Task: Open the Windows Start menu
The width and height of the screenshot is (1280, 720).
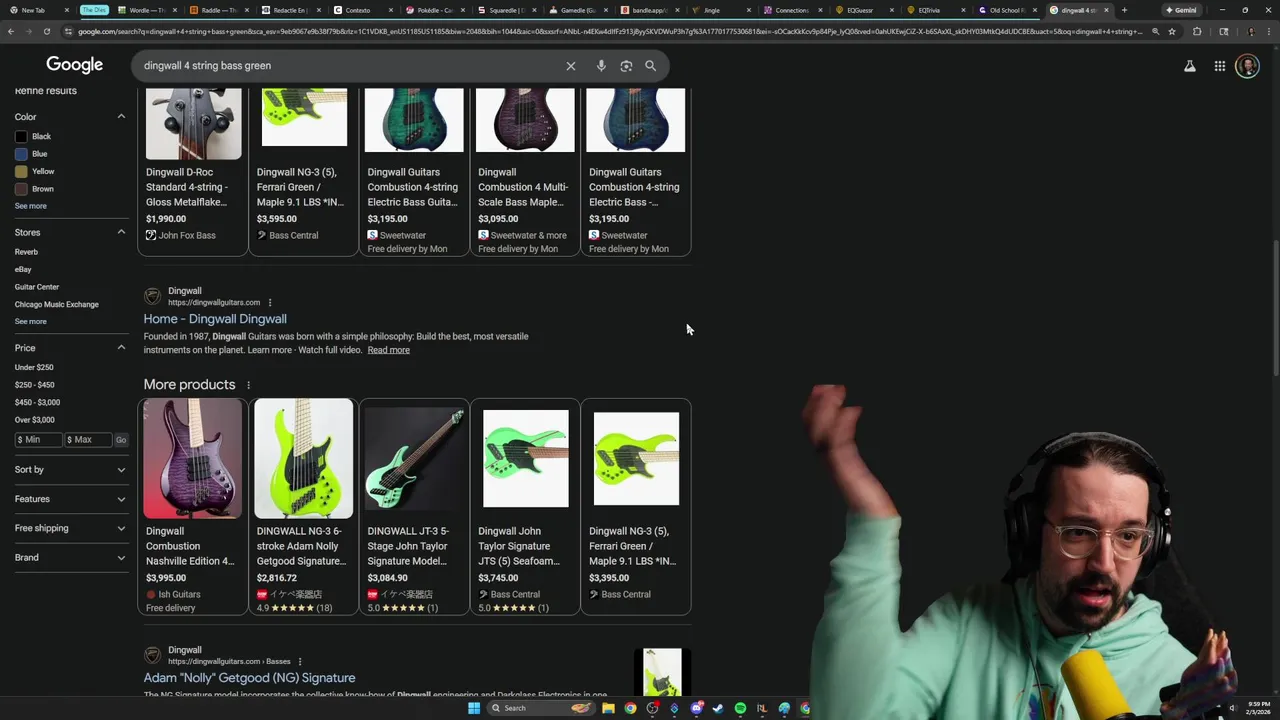Action: pyautogui.click(x=474, y=708)
